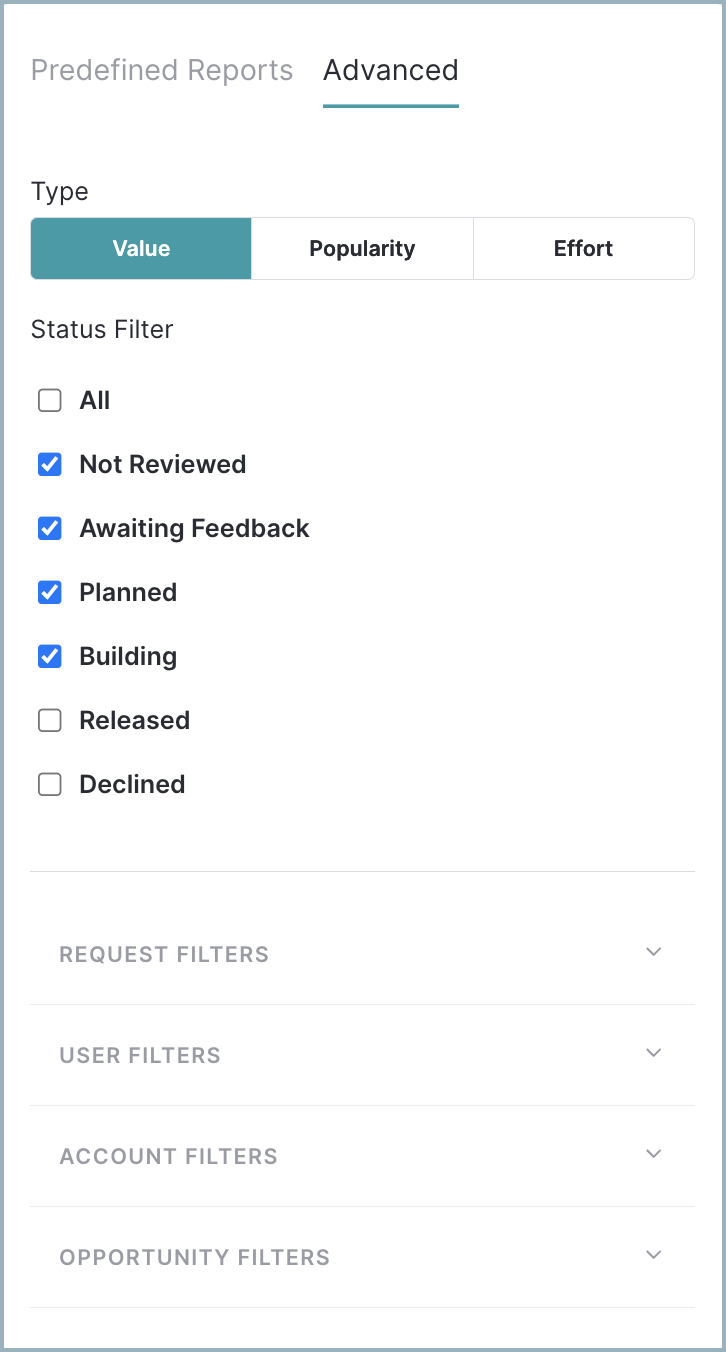Image resolution: width=726 pixels, height=1352 pixels.
Task: Click the Type label
Action: [x=60, y=192]
